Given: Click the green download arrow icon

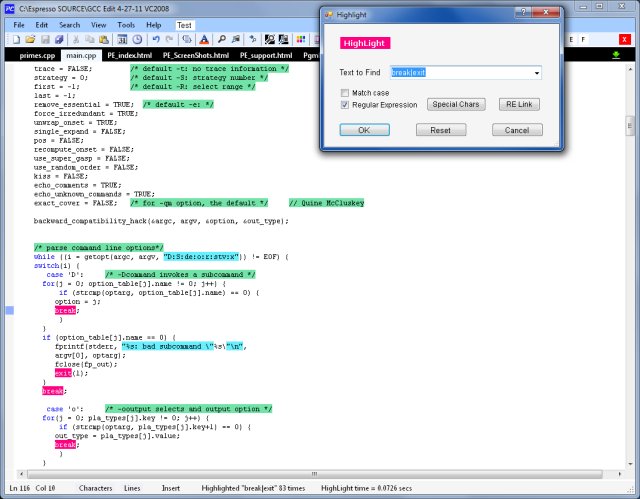Looking at the screenshot, I should pos(614,54).
